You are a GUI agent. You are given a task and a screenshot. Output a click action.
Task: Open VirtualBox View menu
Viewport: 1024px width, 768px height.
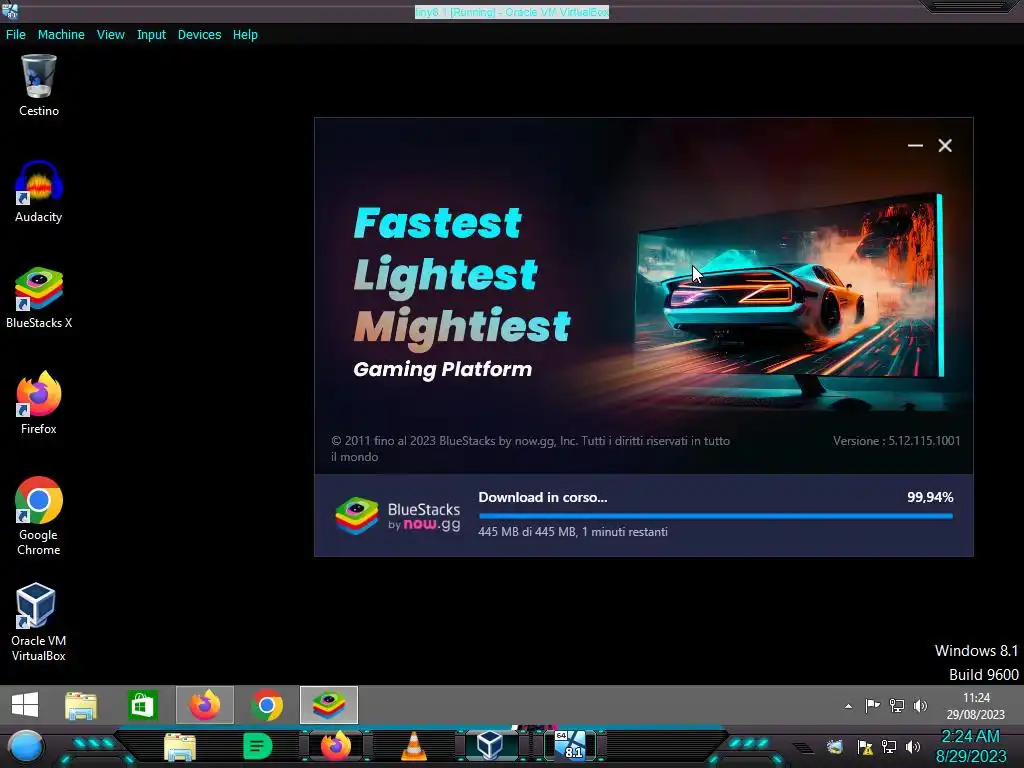coord(110,35)
